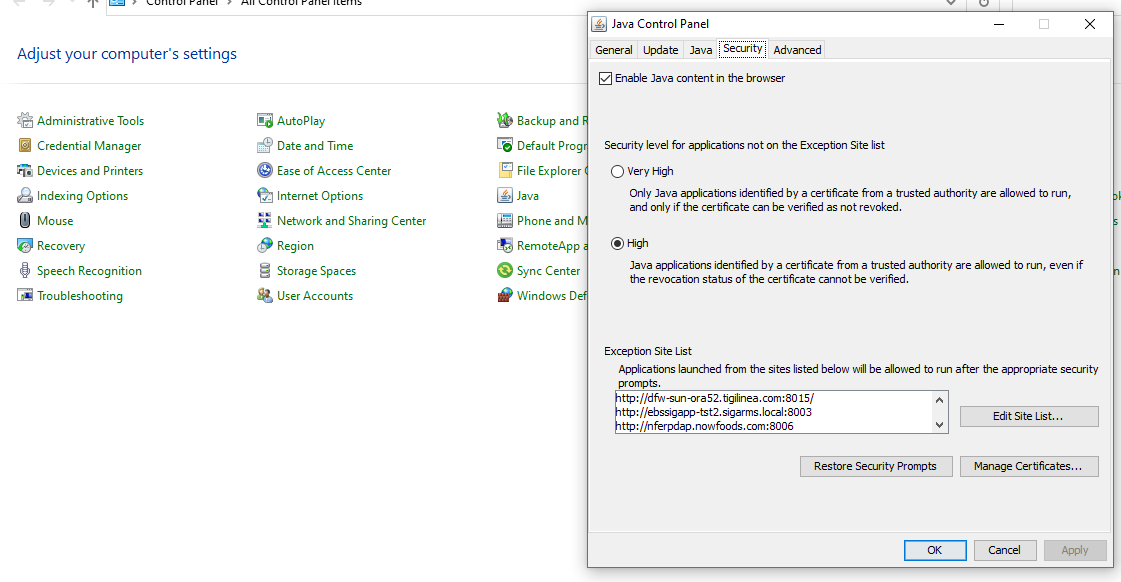
Task: Open AutoPlay icon
Action: point(265,120)
